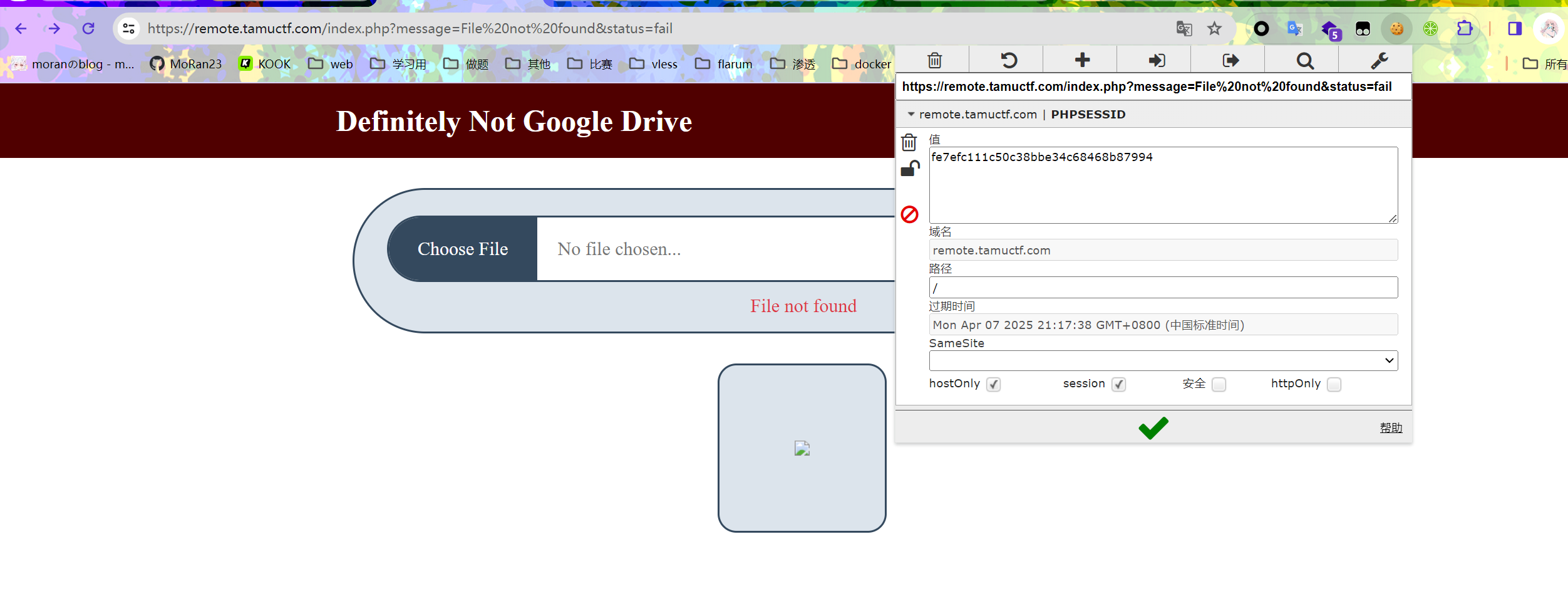
Task: Save cookie changes with green checkmark
Action: 1153,427
